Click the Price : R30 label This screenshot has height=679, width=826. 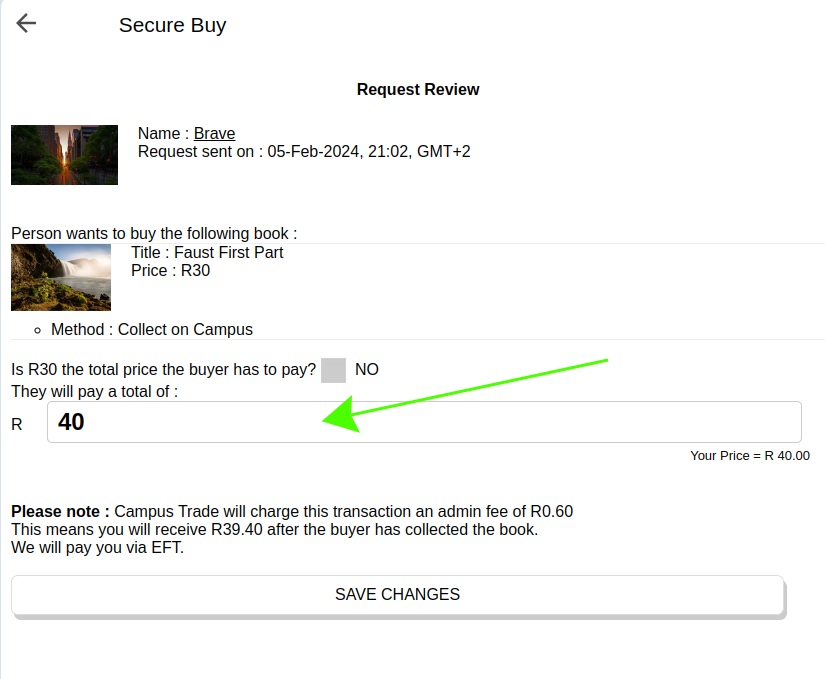[x=170, y=271]
